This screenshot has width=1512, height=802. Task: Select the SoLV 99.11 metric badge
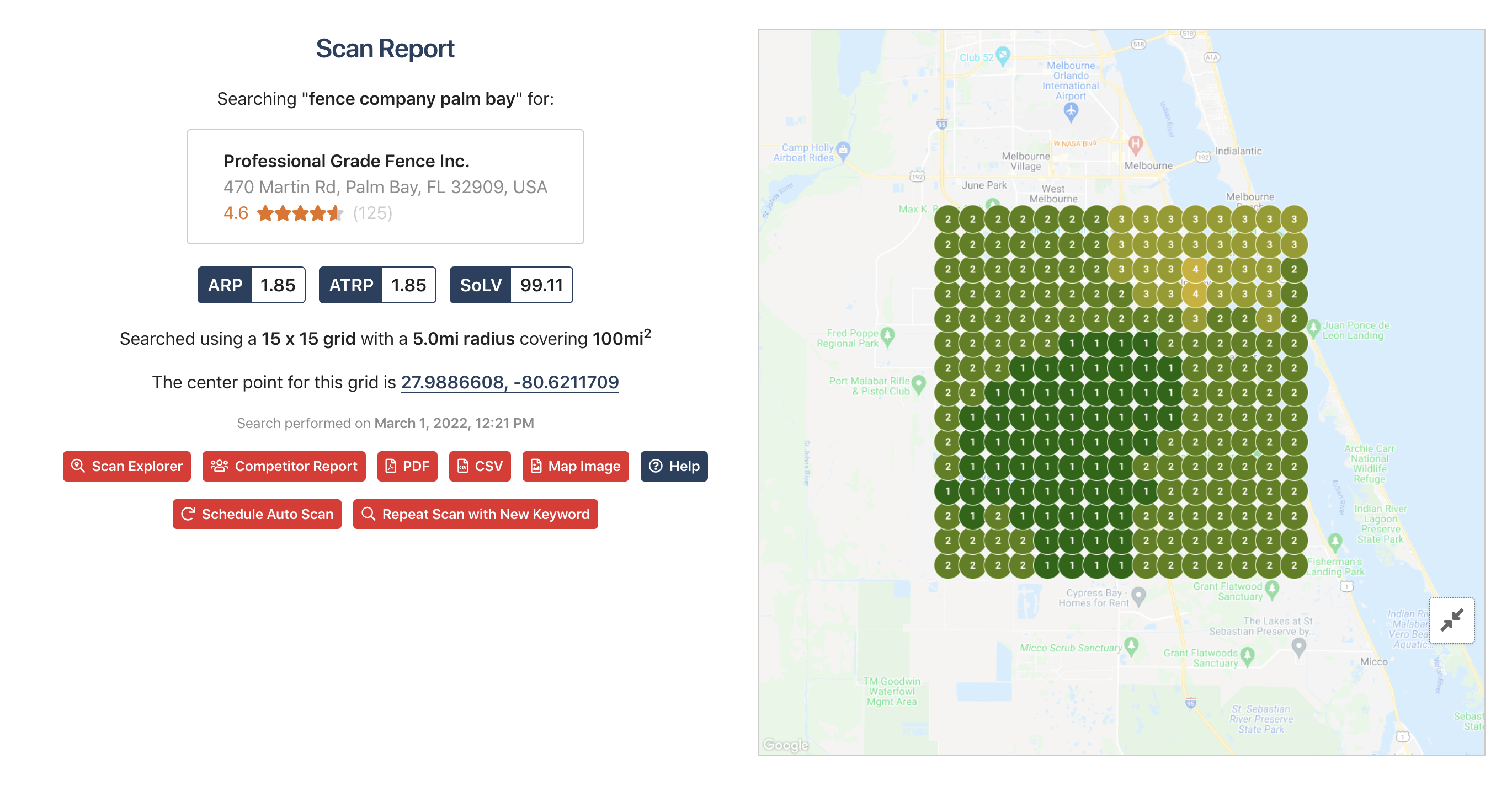511,285
